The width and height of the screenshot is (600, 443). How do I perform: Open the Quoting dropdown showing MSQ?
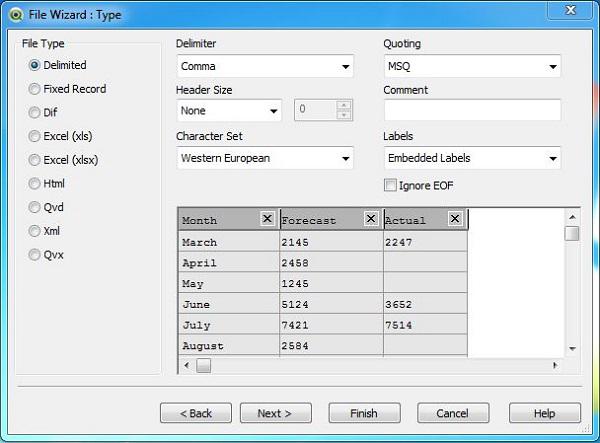point(472,66)
